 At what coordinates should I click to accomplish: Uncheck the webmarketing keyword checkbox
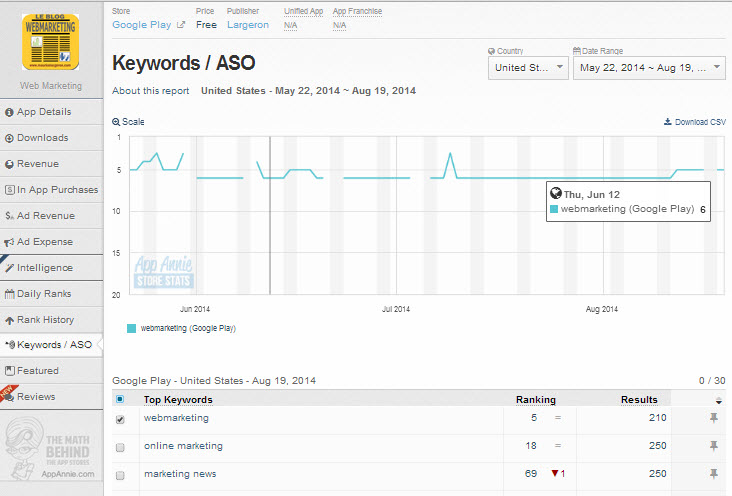click(120, 419)
